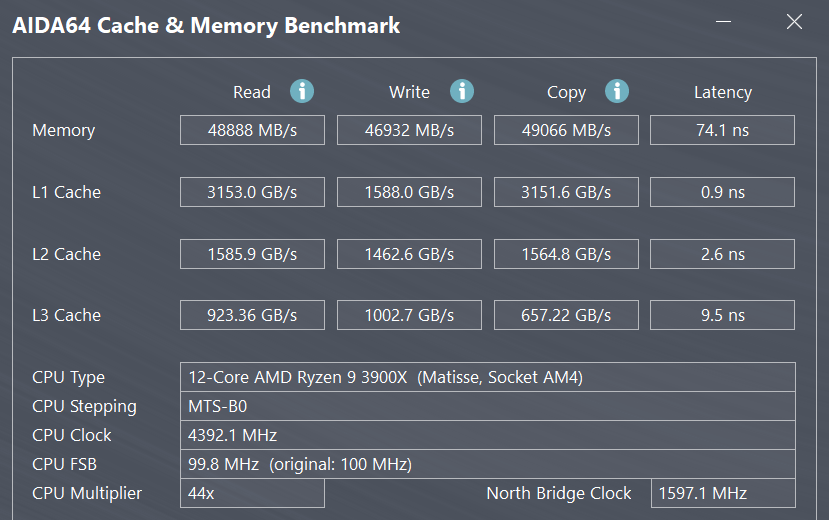The width and height of the screenshot is (829, 520).
Task: Select the Memory Write result field
Action: [x=409, y=130]
